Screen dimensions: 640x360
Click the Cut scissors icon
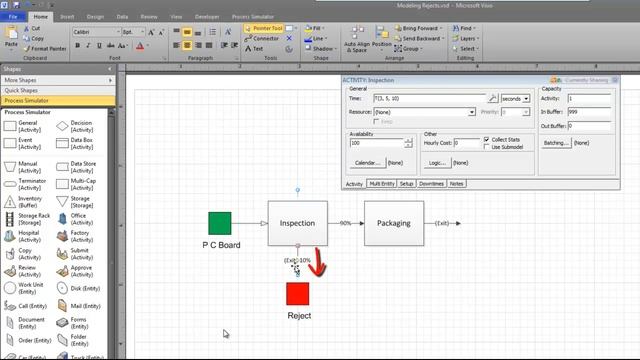point(26,28)
